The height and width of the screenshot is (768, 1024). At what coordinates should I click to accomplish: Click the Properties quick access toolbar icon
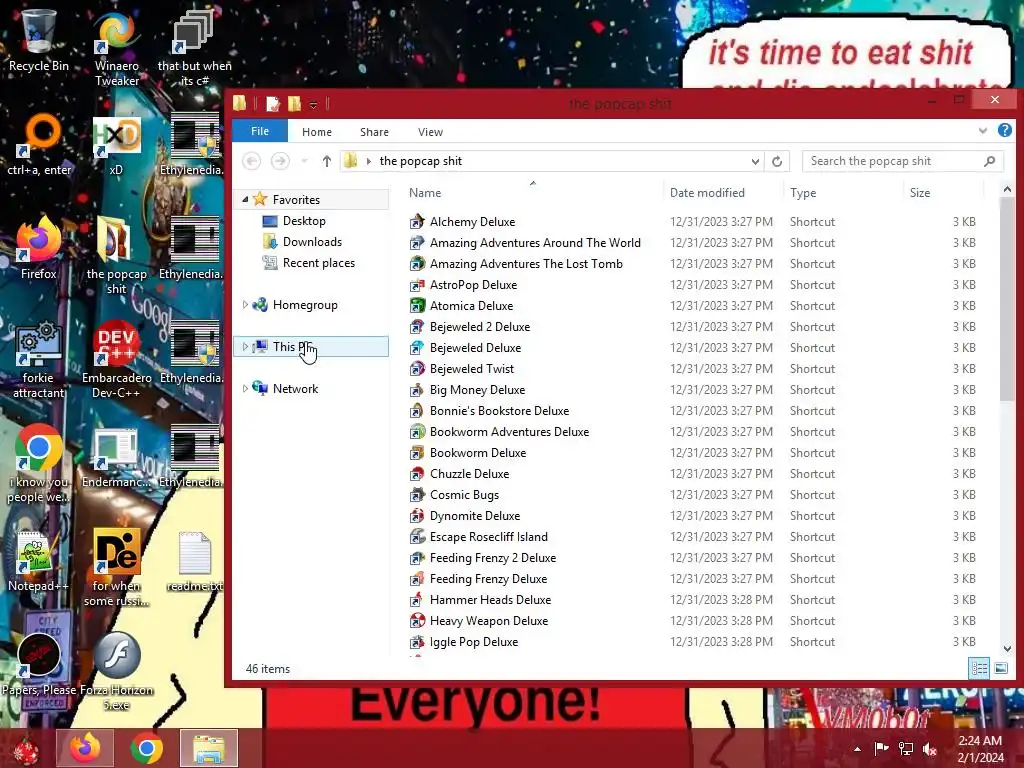273,104
